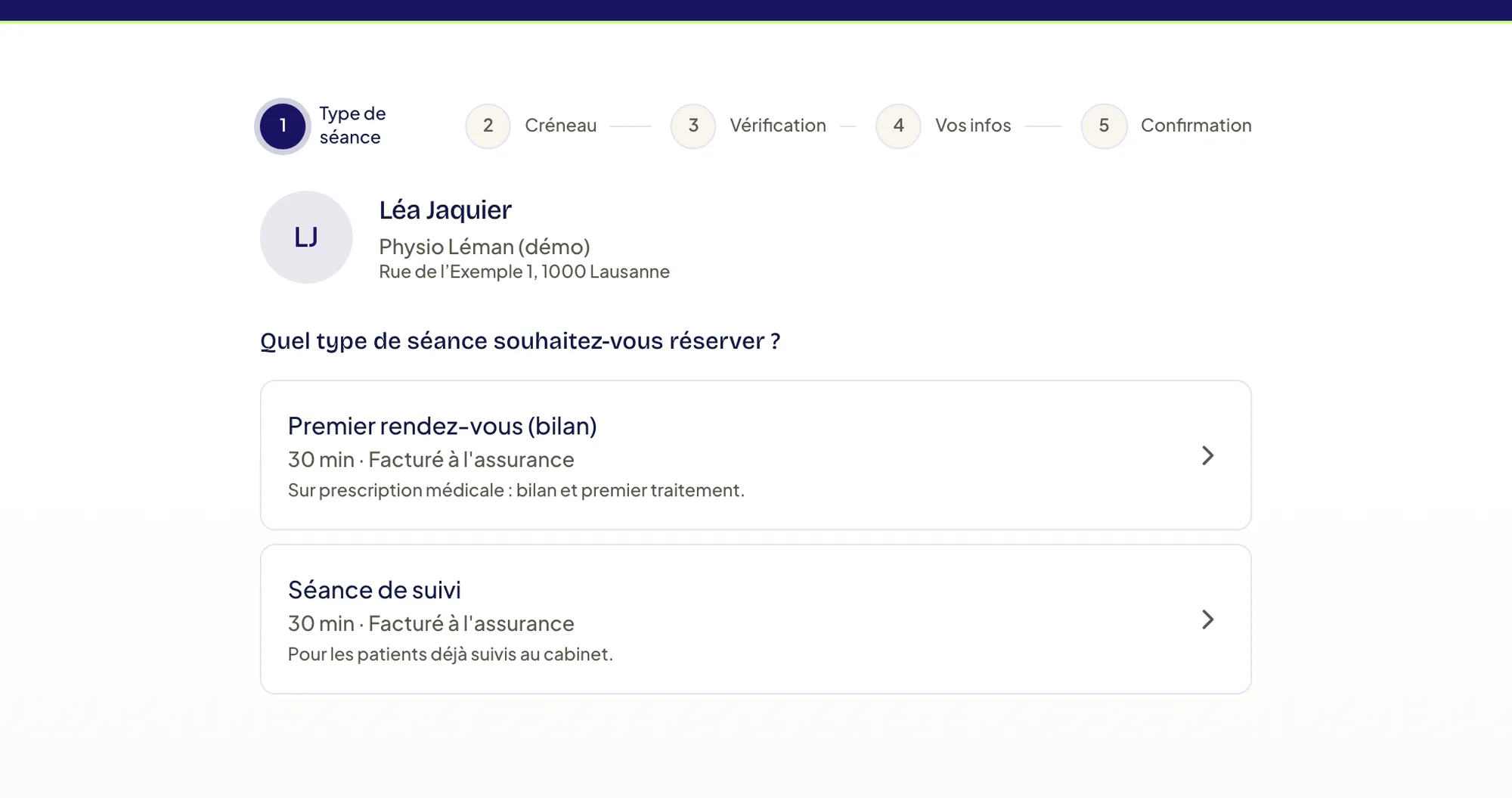Click the step 1 circle indicator
The image size is (1512, 798).
283,126
